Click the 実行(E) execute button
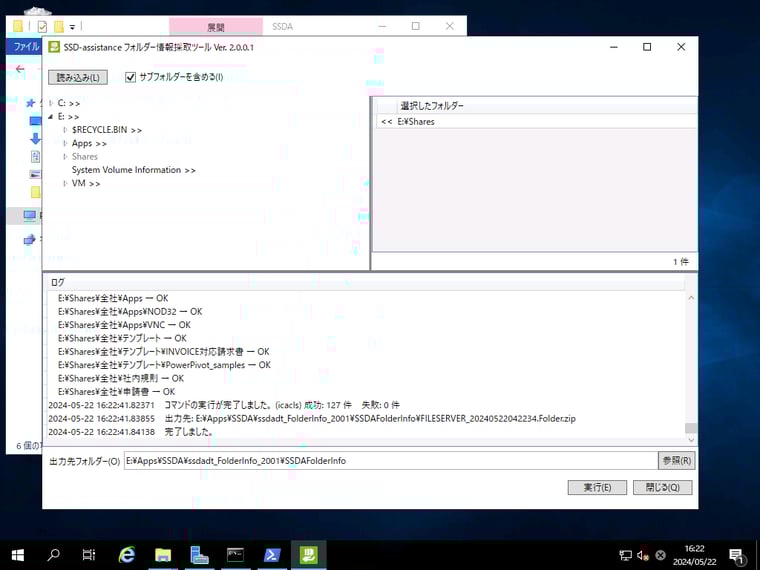The image size is (760, 570). 597,487
